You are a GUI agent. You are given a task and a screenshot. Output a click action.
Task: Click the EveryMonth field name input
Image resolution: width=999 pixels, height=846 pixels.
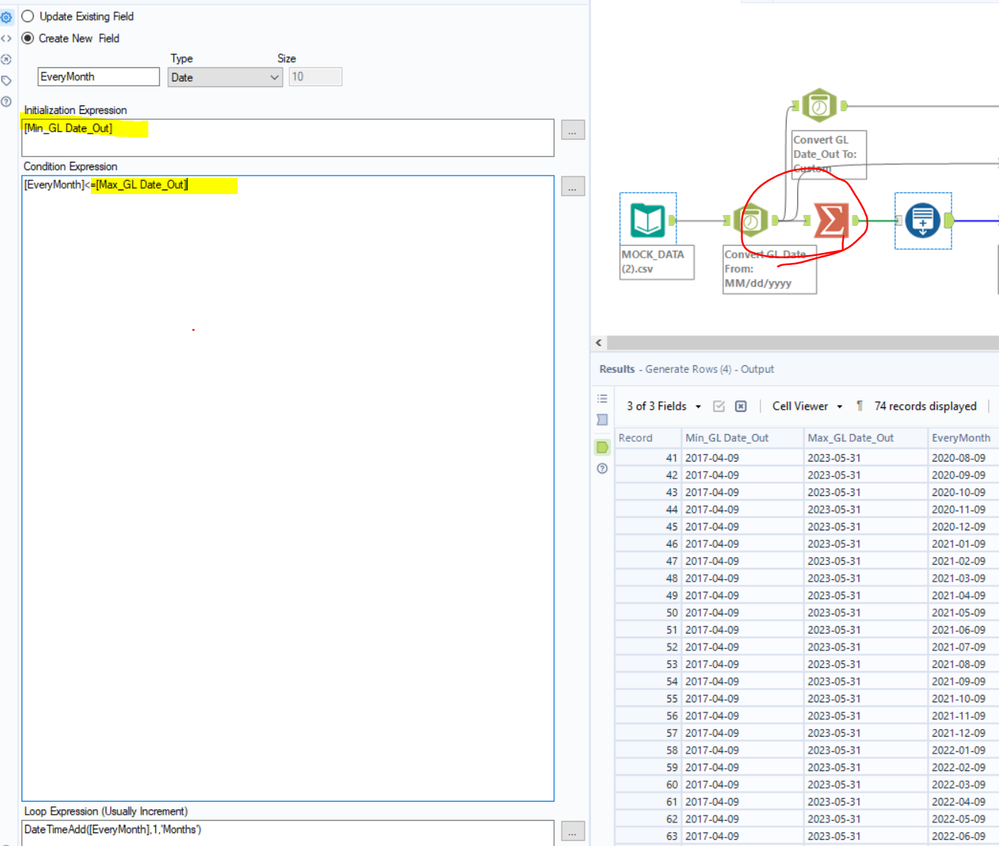[99, 77]
